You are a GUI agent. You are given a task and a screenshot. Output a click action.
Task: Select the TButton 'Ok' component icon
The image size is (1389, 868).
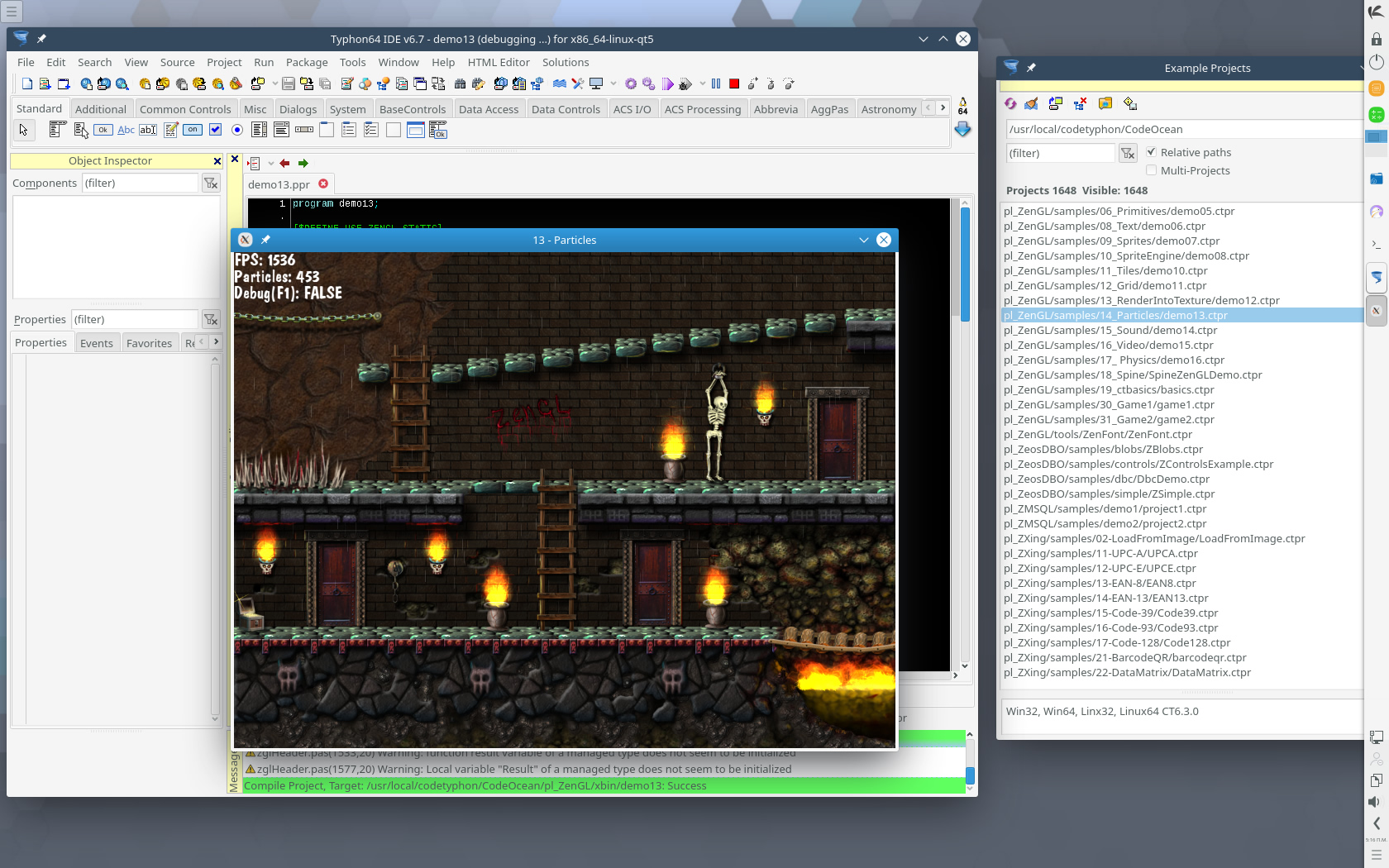pos(103,130)
